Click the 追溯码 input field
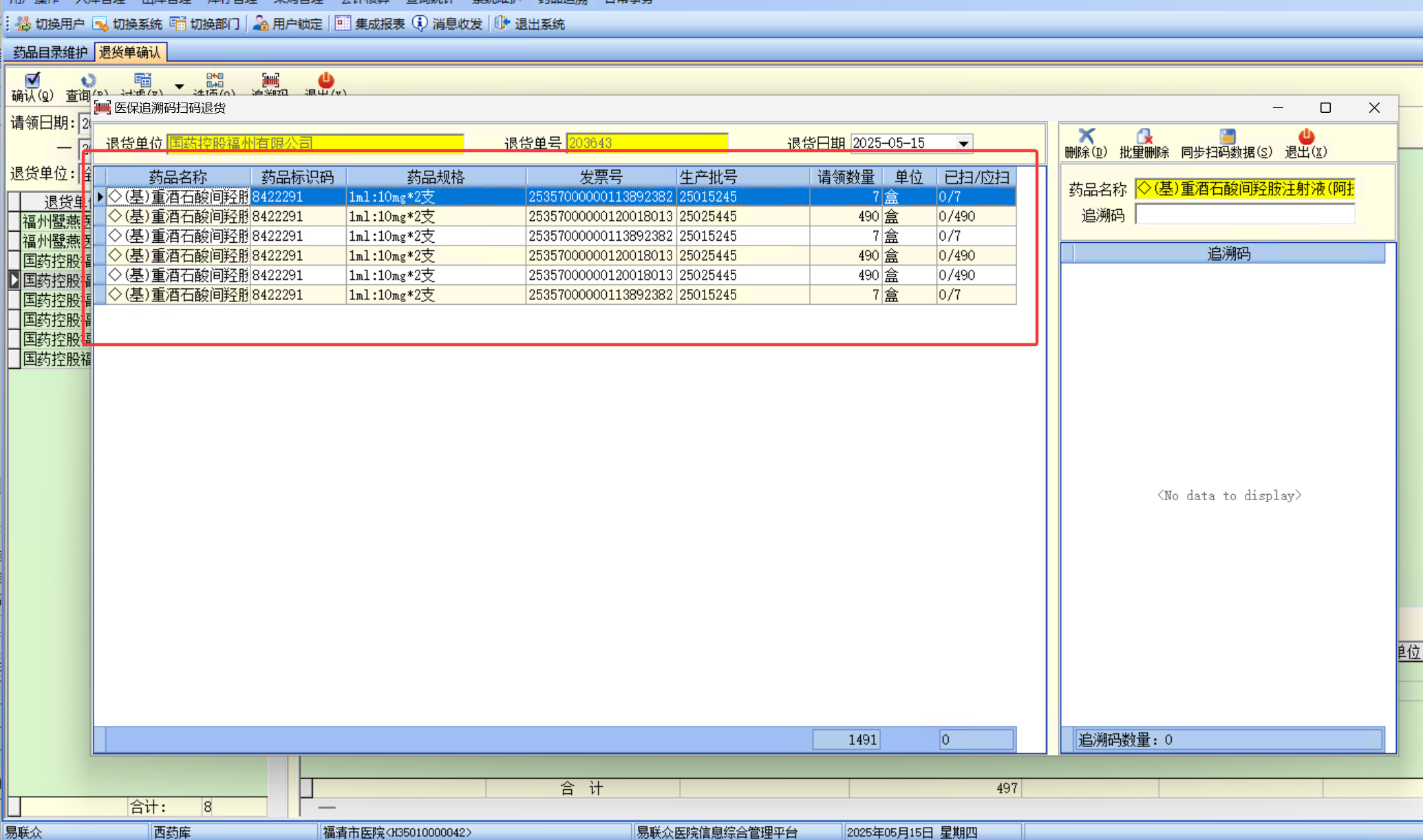The width and height of the screenshot is (1423, 840). click(1244, 215)
